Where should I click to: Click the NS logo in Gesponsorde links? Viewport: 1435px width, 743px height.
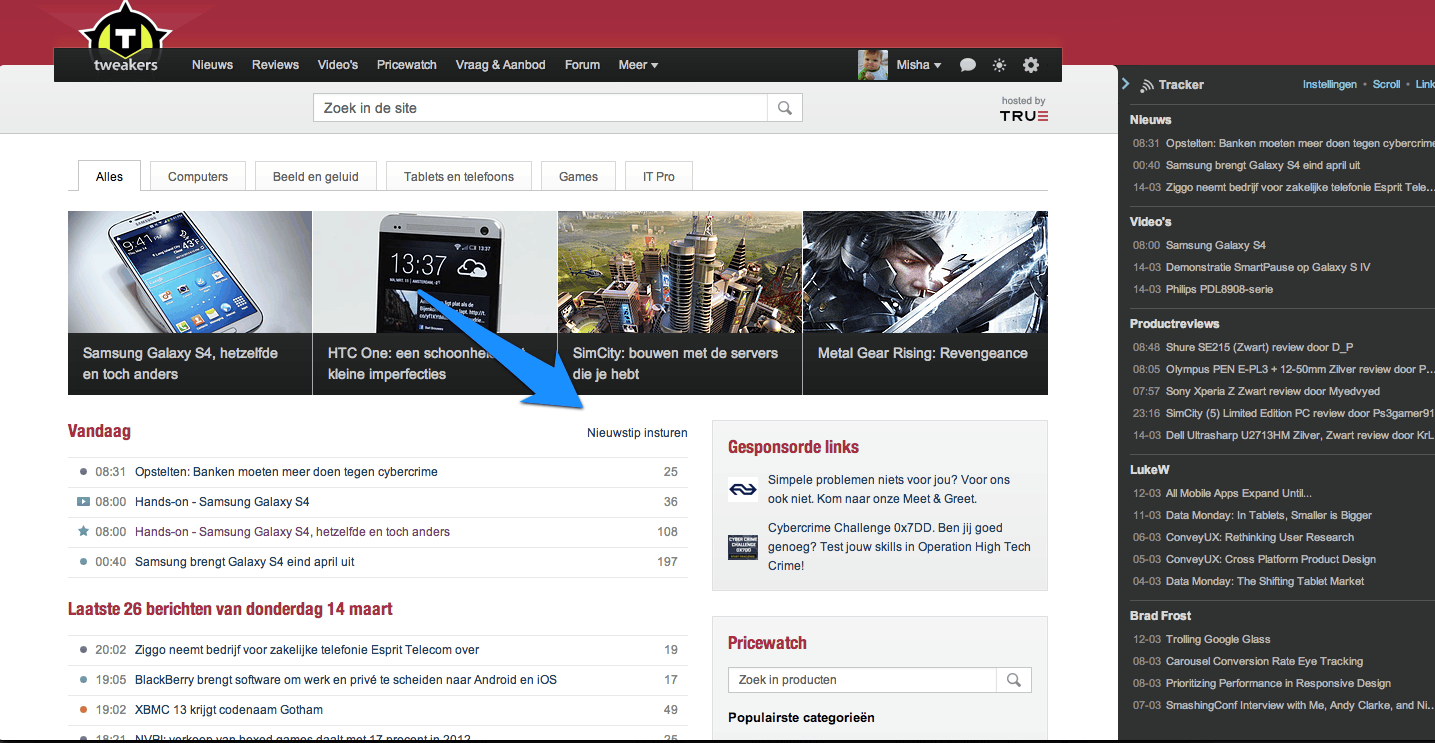click(742, 489)
